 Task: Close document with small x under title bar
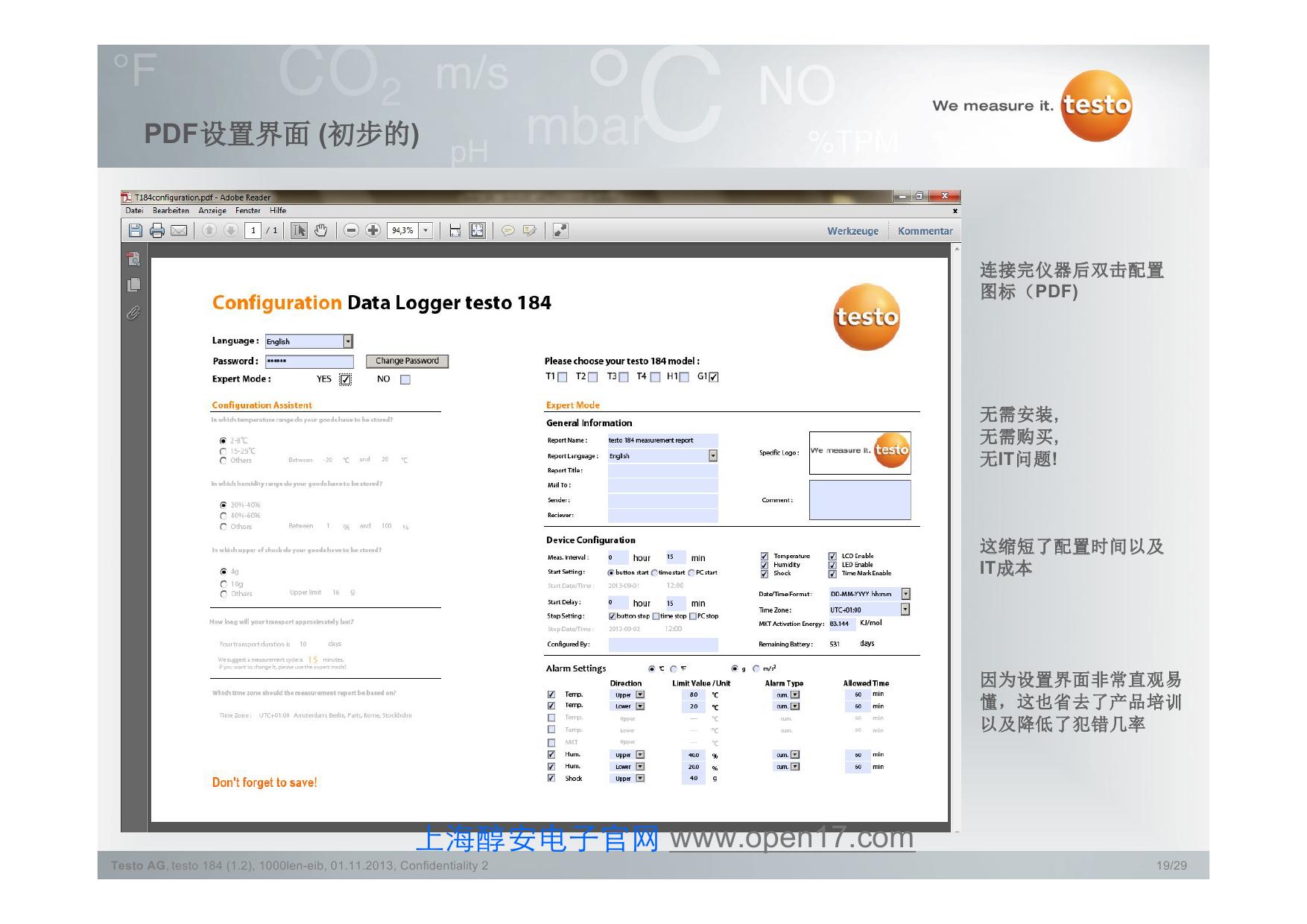point(955,211)
